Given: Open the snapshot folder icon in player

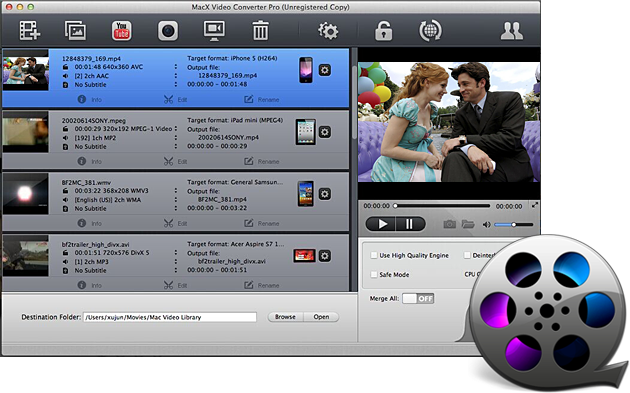Looking at the screenshot, I should click(468, 224).
